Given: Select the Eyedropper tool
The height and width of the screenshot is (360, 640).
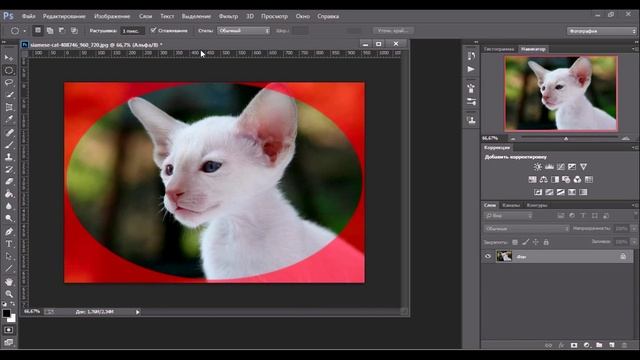Looking at the screenshot, I should 9,120.
